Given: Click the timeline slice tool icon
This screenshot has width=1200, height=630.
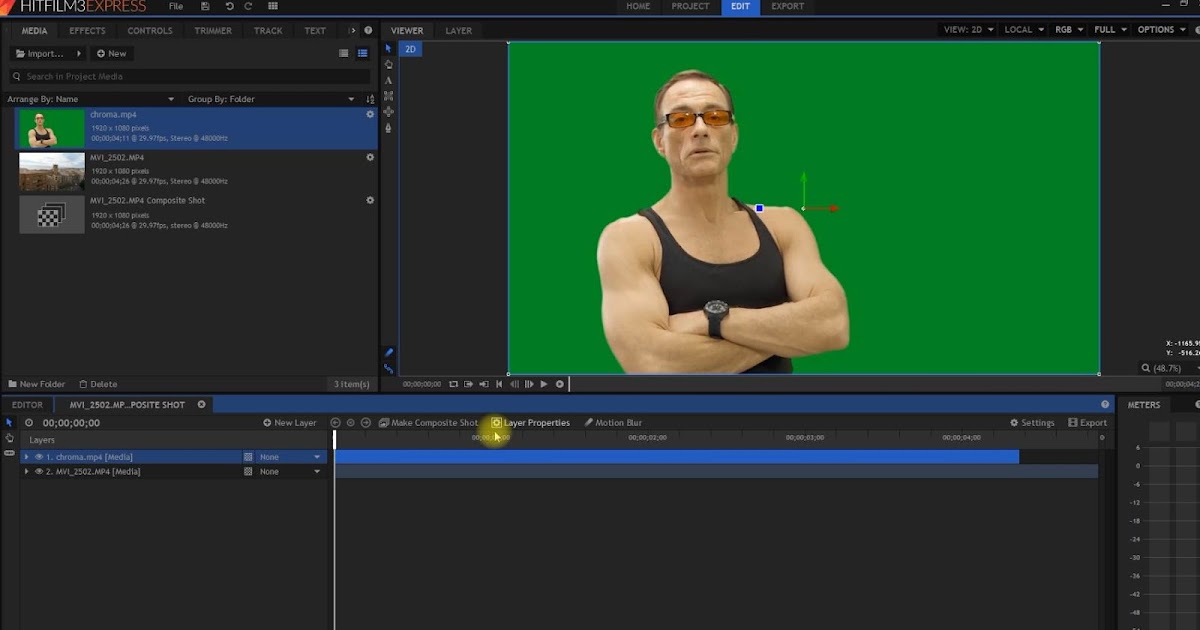Looking at the screenshot, I should click(9, 453).
